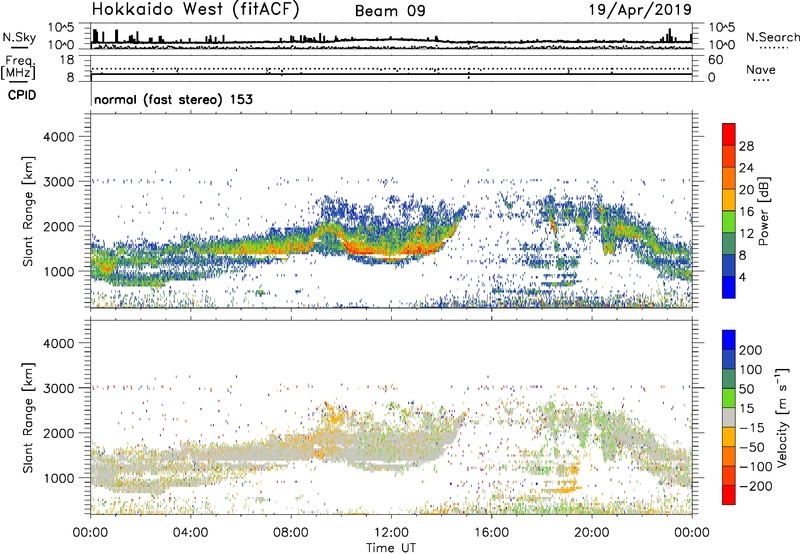Click the '24' tick on the Power colorbar
800x554 pixels.
746,168
